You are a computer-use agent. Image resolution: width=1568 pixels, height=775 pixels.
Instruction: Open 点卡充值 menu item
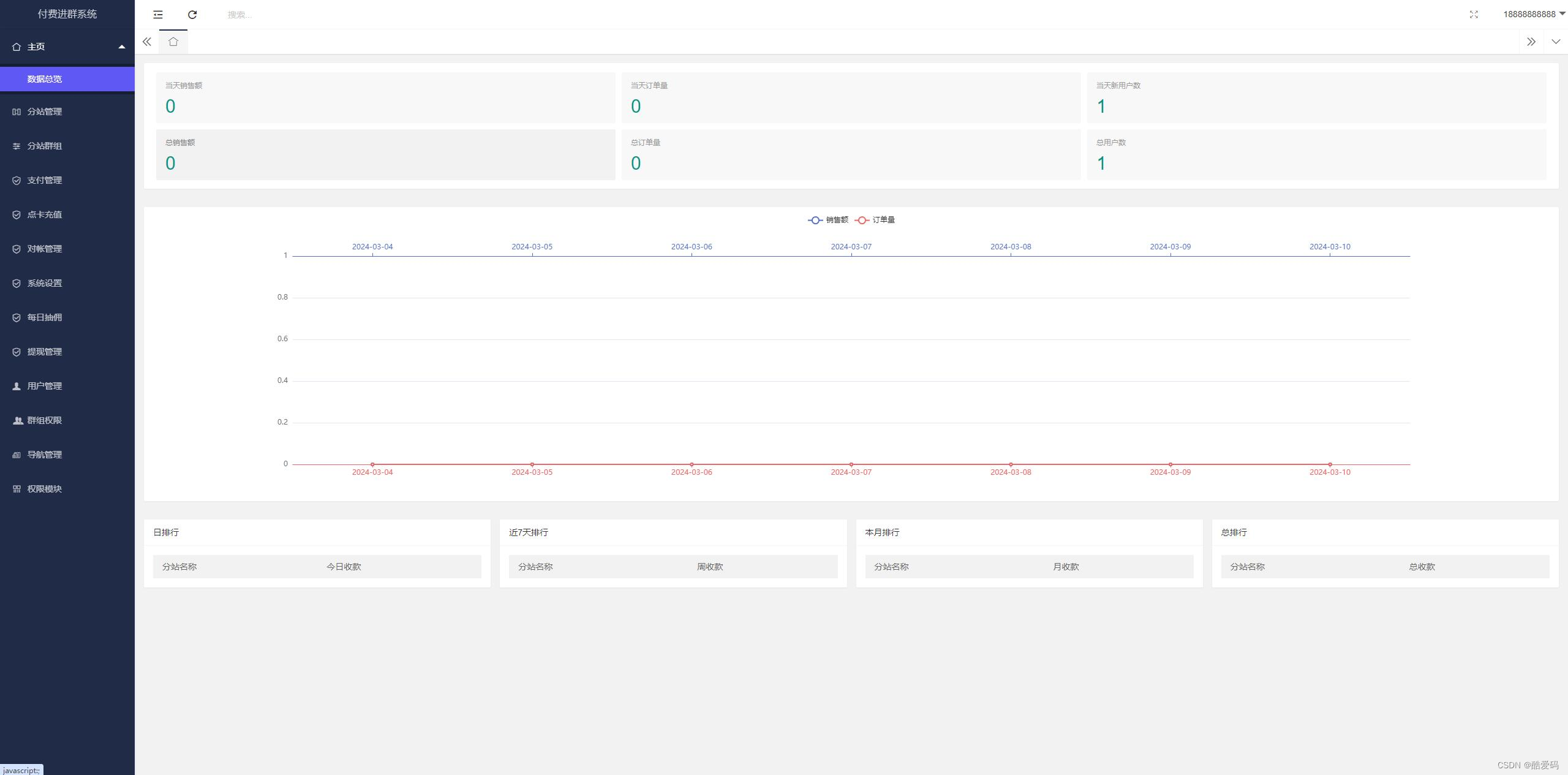pyautogui.click(x=67, y=214)
